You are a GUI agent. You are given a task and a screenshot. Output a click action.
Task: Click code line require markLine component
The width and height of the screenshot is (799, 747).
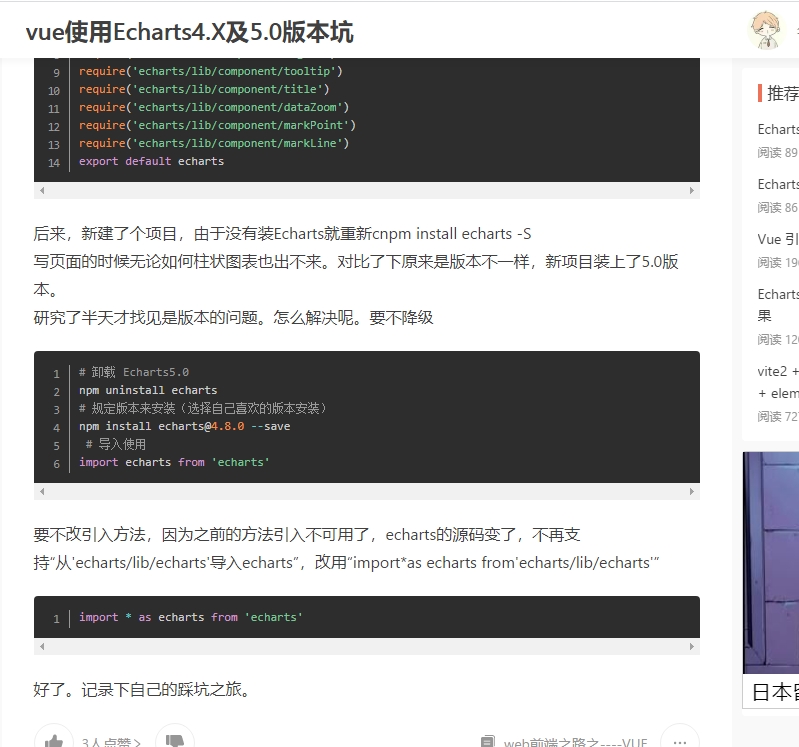[214, 144]
